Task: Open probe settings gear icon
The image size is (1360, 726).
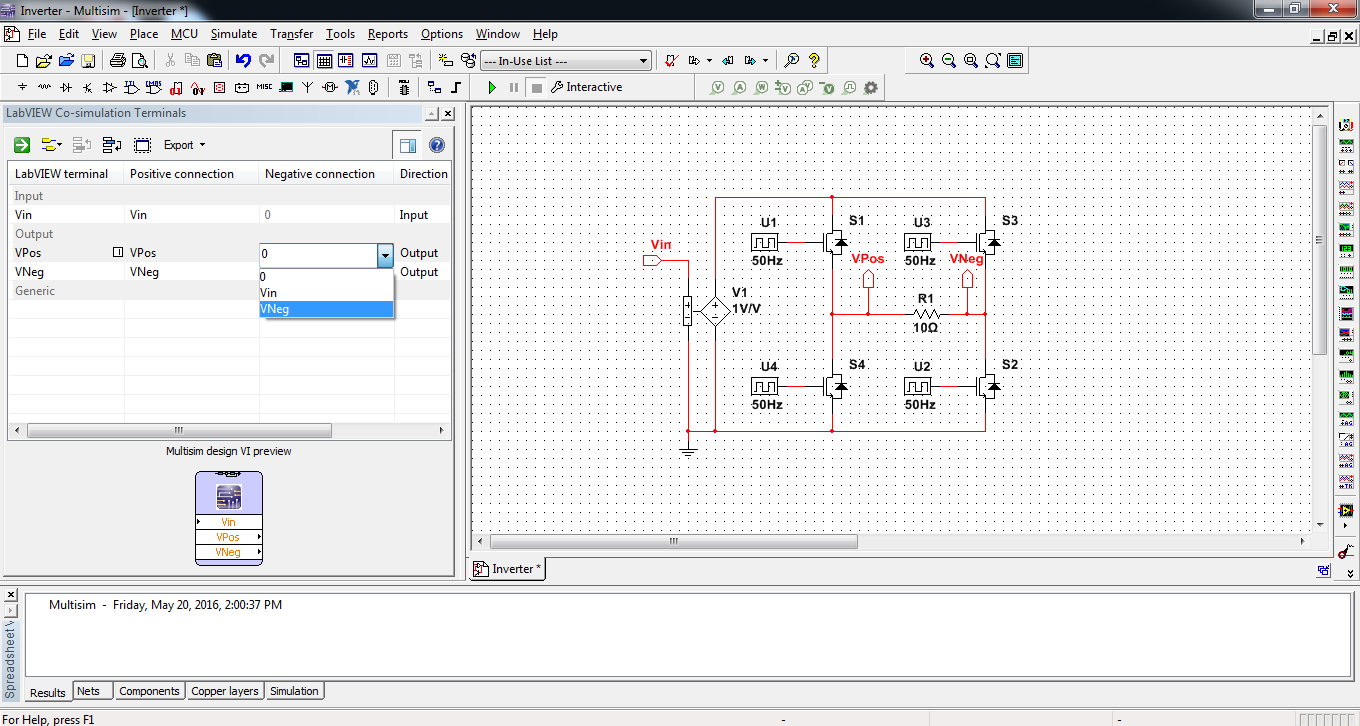Action: pos(871,88)
